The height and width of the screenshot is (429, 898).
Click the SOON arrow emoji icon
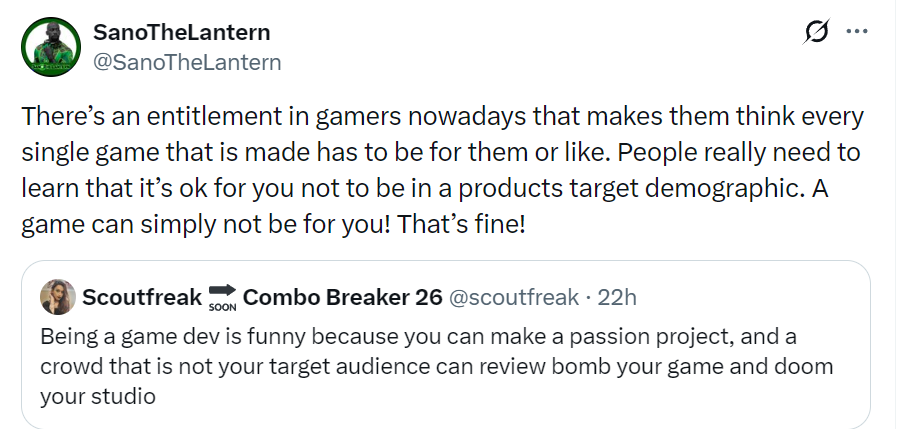click(x=223, y=298)
